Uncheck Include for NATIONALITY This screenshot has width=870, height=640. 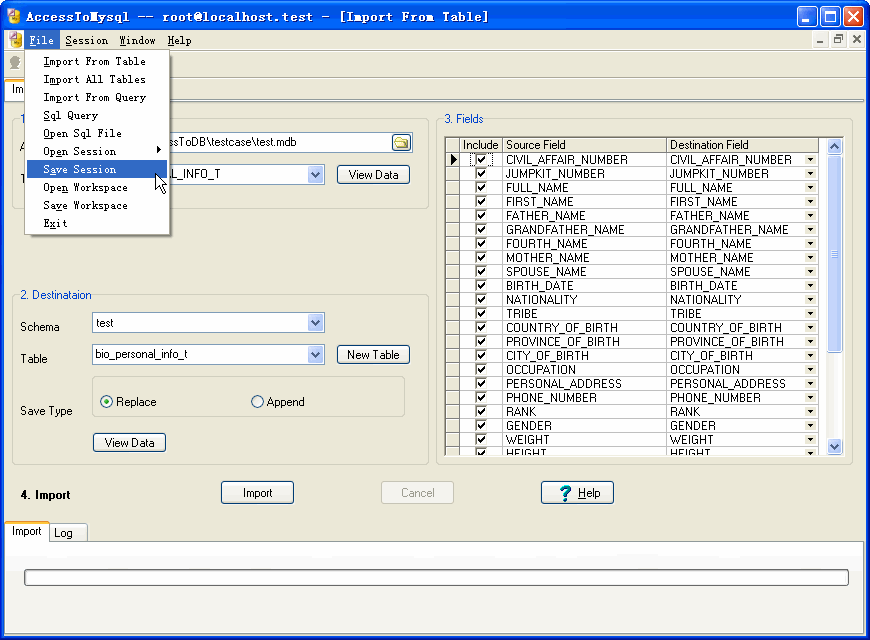coord(481,299)
